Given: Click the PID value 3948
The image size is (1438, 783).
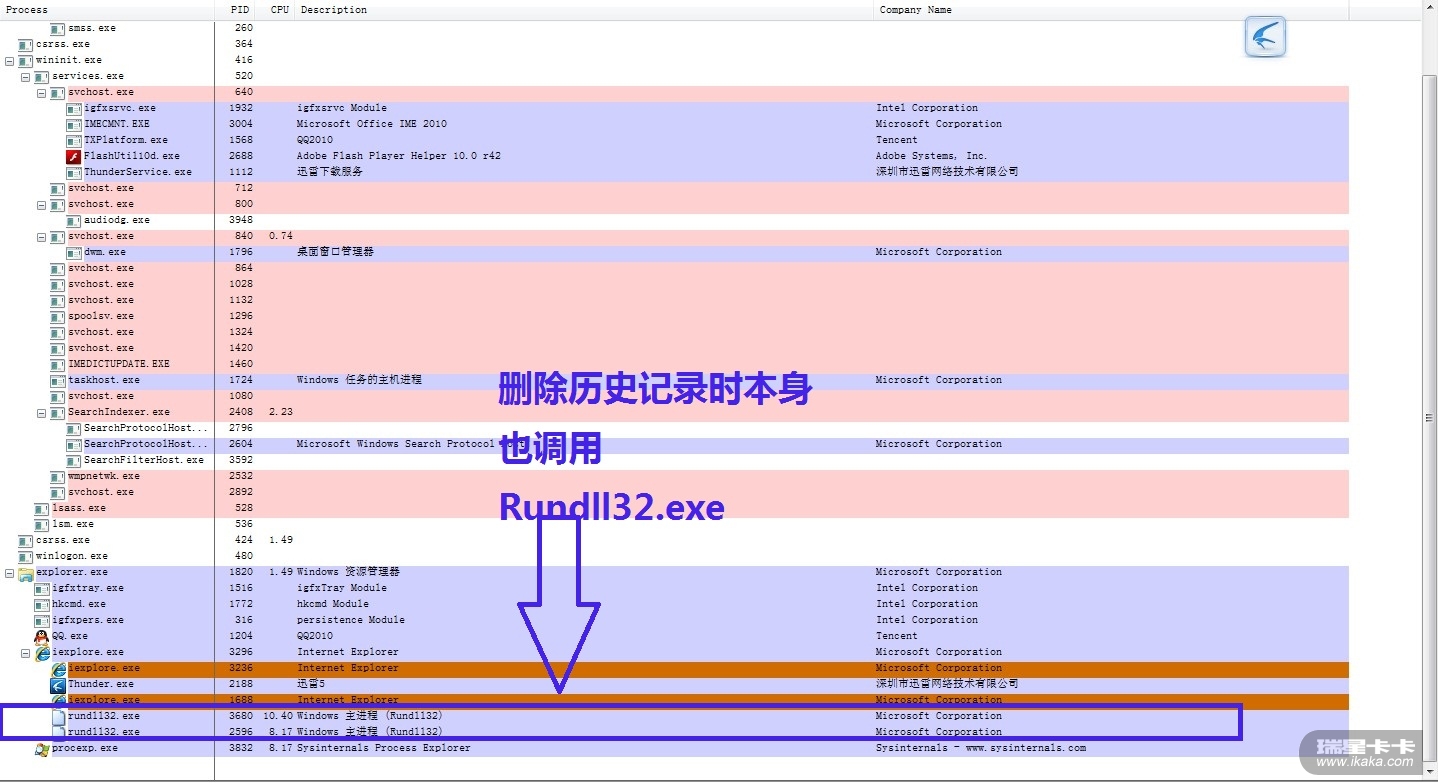Looking at the screenshot, I should [x=241, y=220].
